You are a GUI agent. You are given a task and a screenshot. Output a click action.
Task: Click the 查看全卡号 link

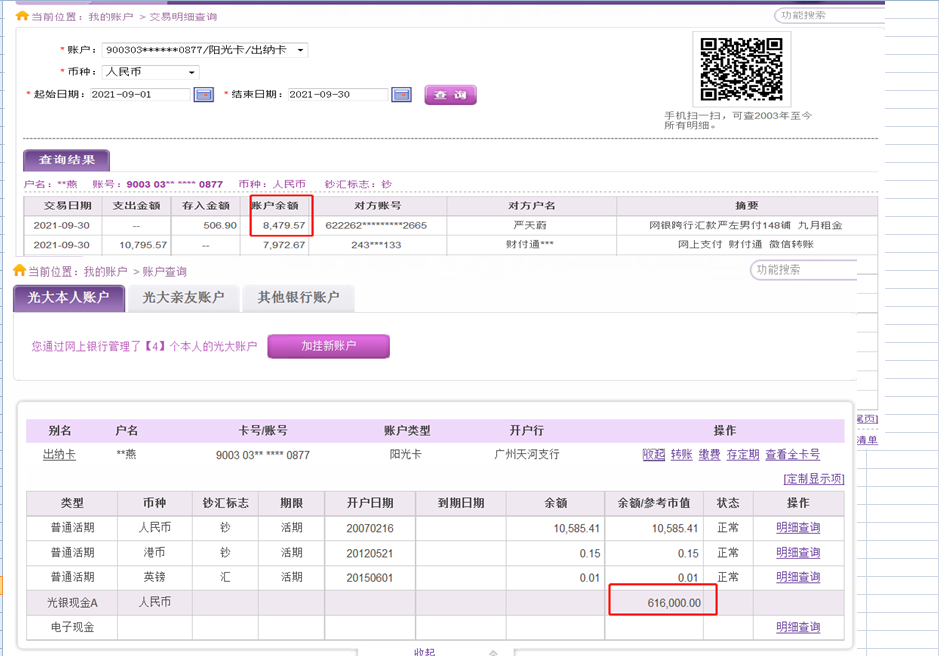793,455
